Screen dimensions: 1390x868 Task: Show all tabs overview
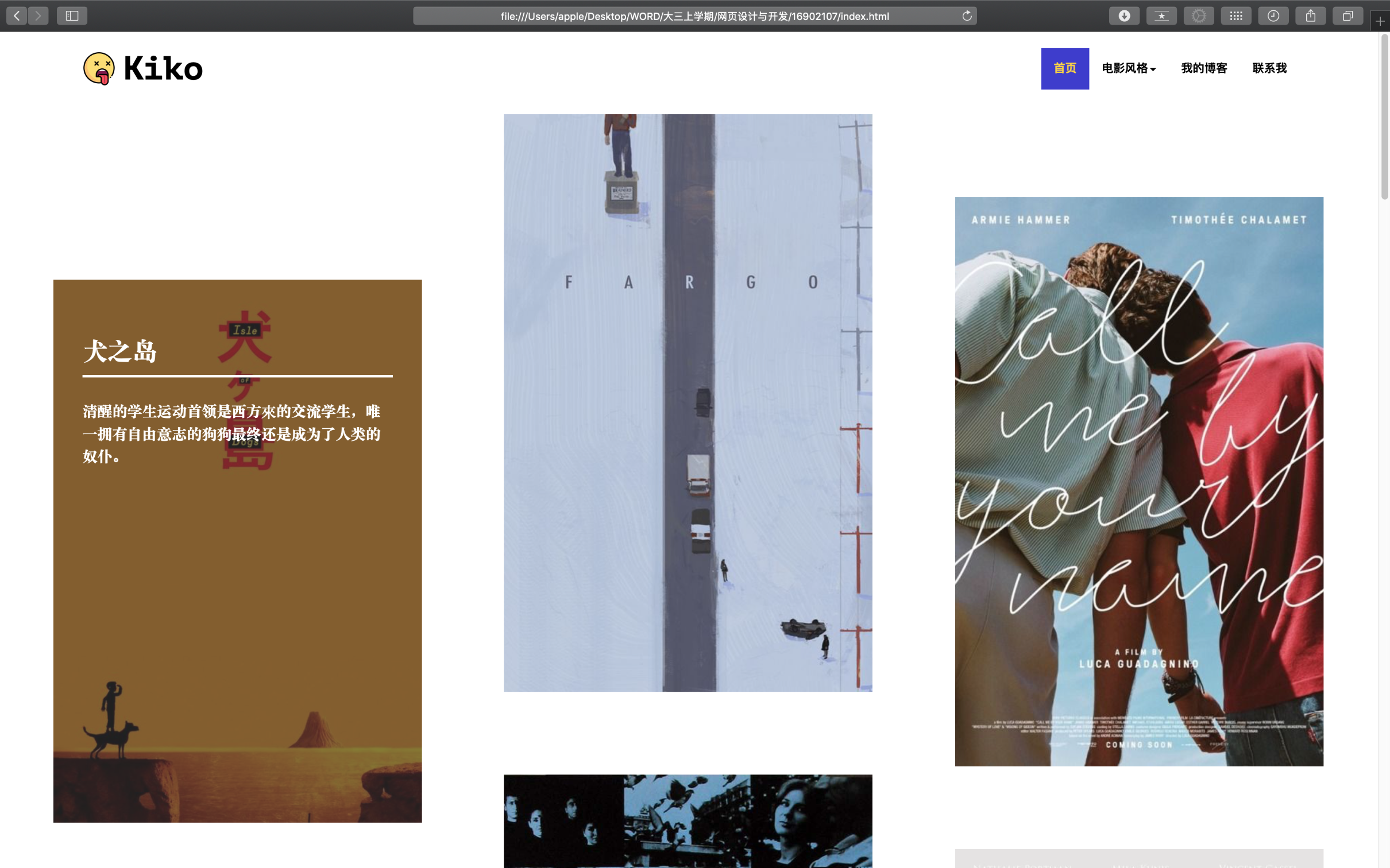[1347, 15]
